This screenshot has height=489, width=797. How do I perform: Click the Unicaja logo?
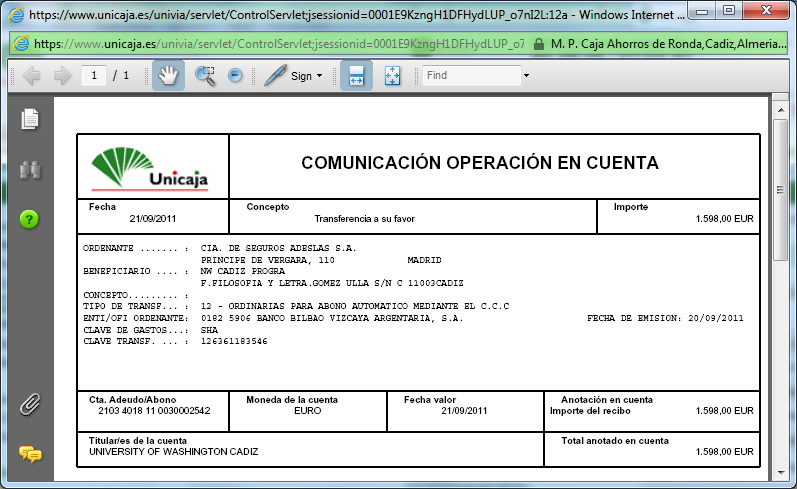149,168
